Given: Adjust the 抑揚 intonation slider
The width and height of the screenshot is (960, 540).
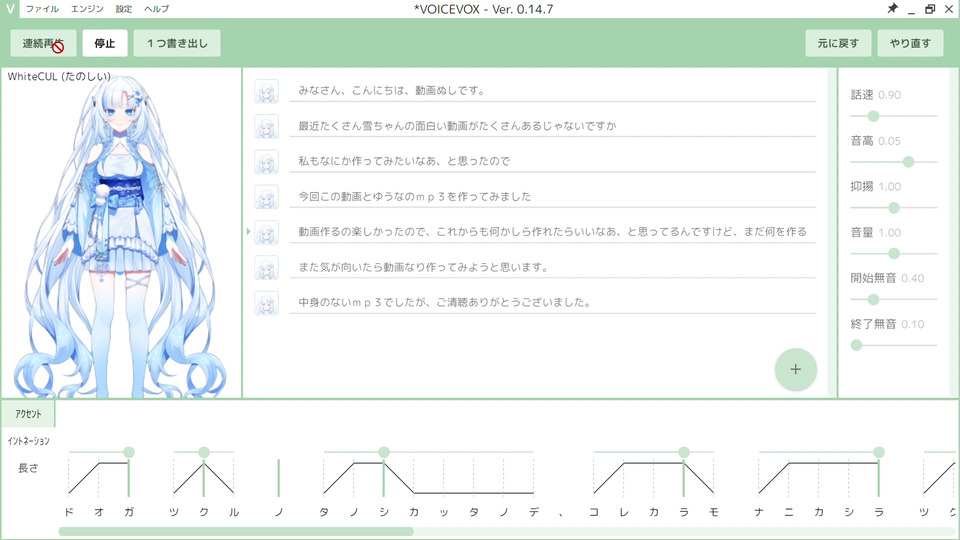Looking at the screenshot, I should tap(894, 208).
